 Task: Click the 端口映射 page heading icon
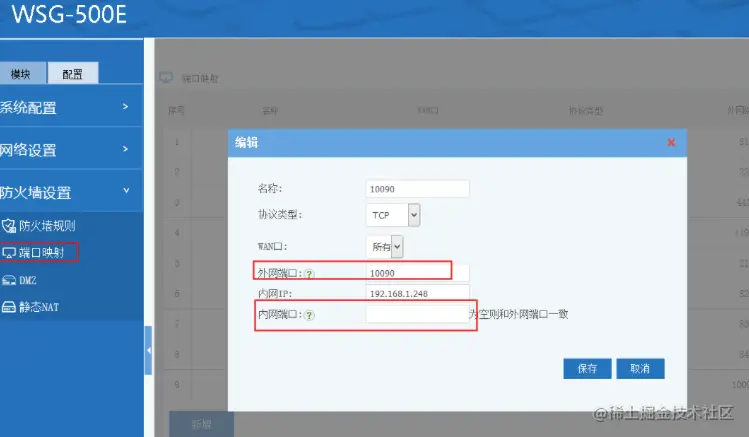point(166,77)
